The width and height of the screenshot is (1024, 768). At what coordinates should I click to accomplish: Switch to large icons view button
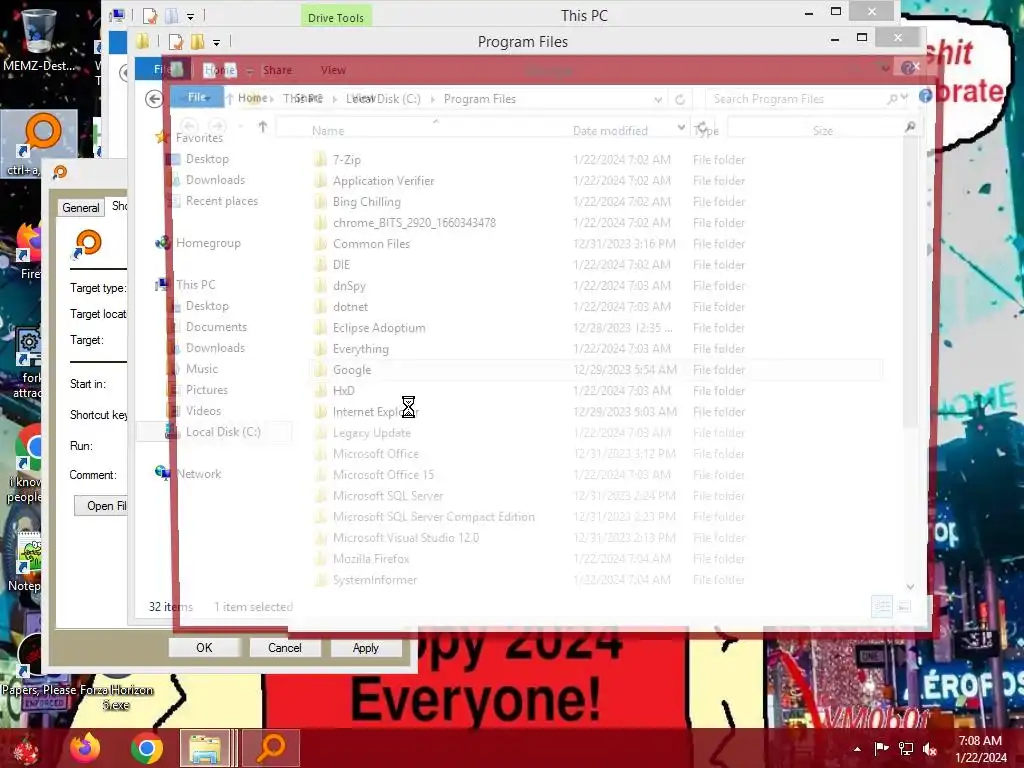(904, 607)
